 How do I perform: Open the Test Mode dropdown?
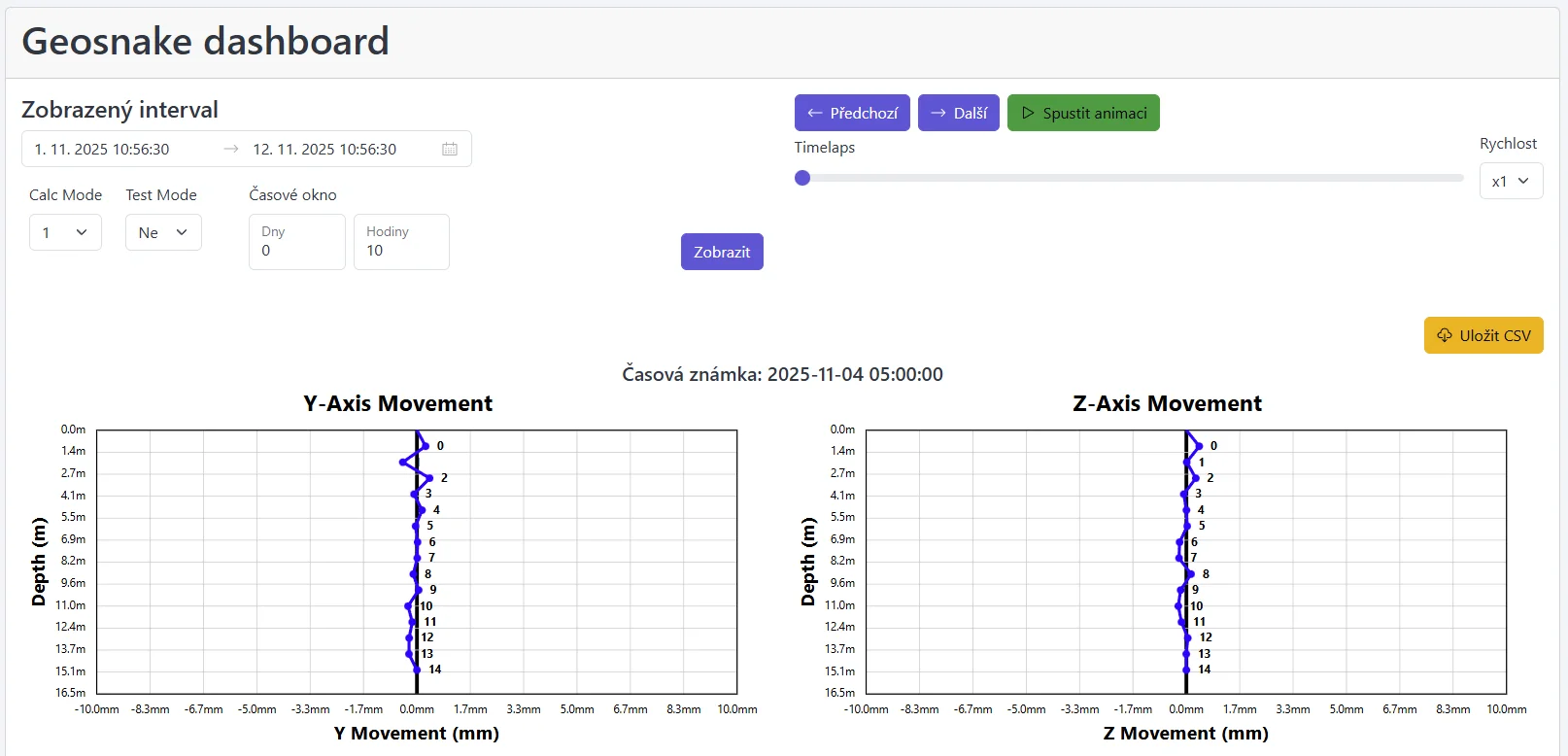pos(163,232)
